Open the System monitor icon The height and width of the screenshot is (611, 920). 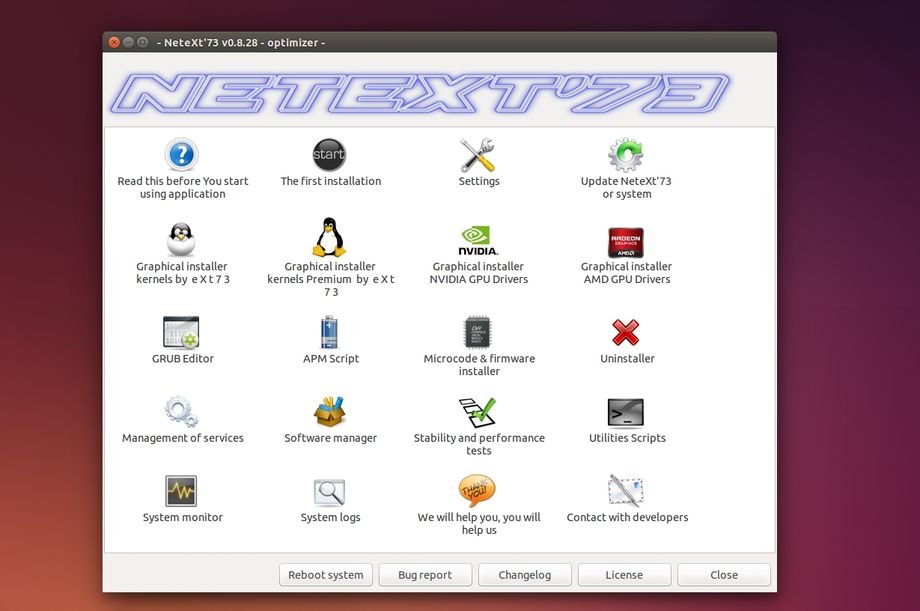point(181,491)
